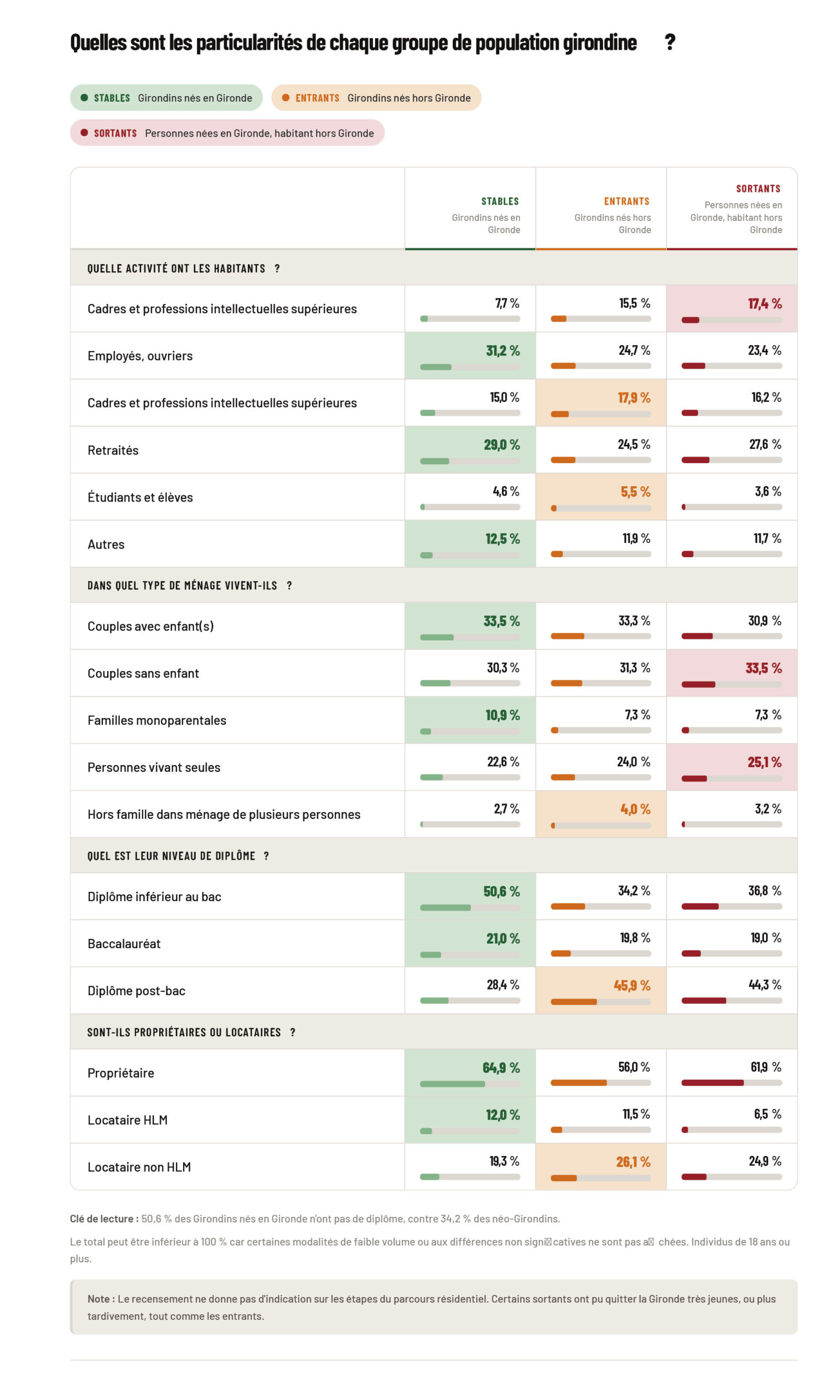Toggle the ENTRANTS legend pill

[376, 97]
